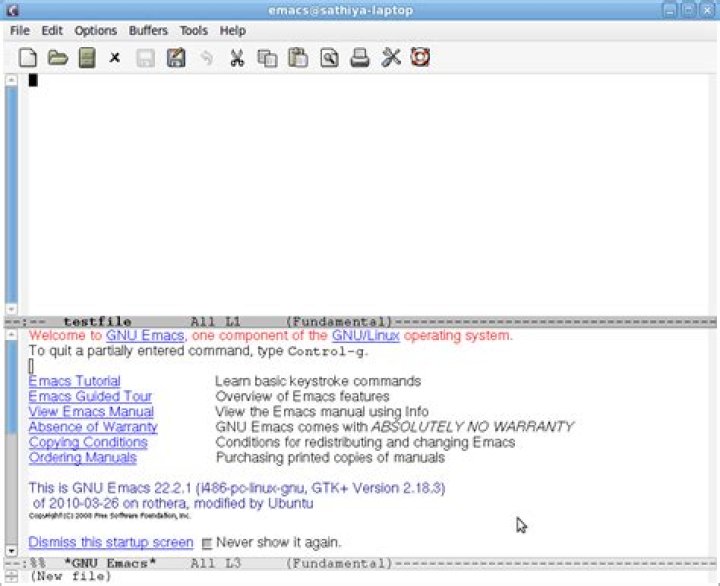Viewport: 720px width, 586px height.
Task: Click the (New file) minibuffer message
Action: tap(71, 576)
